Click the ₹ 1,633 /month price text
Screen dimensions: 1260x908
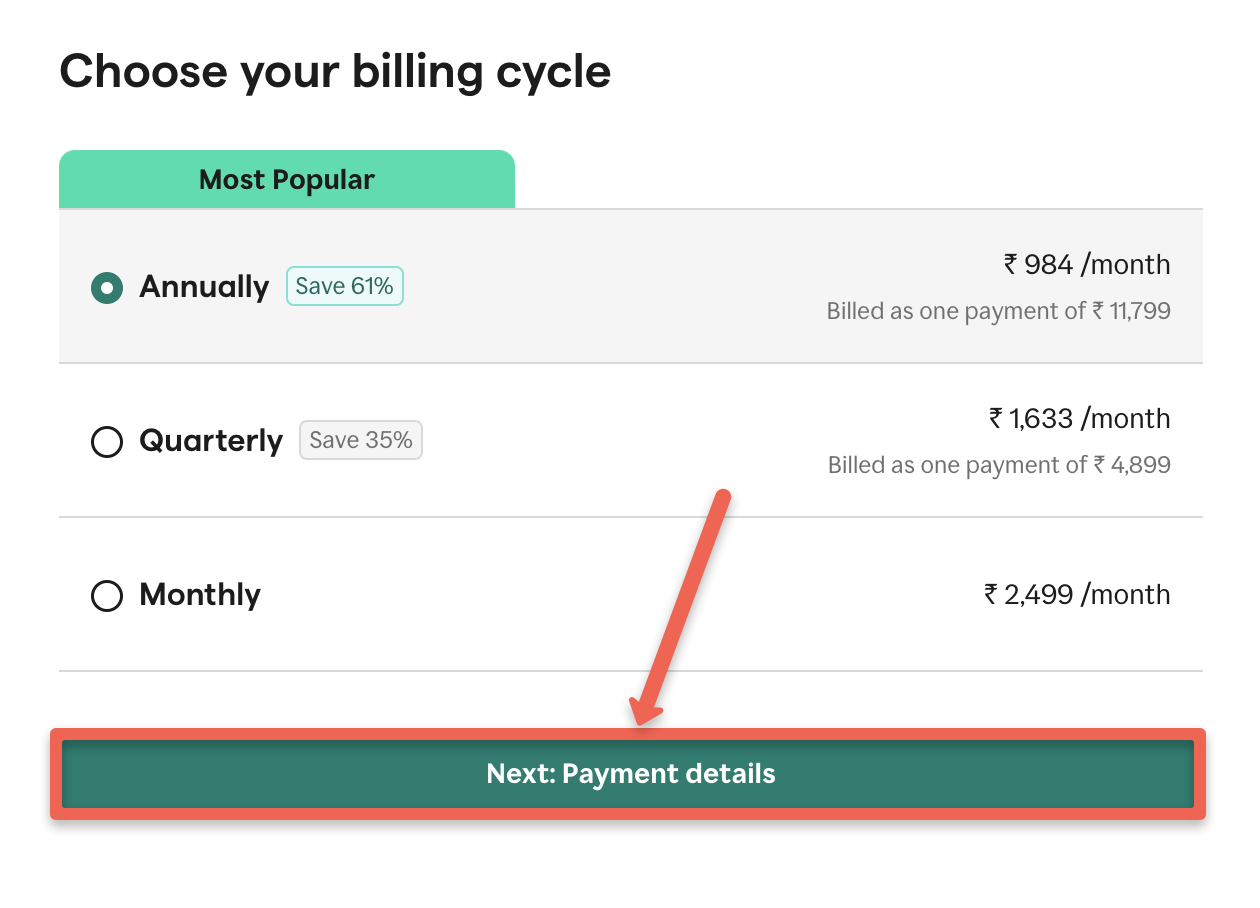click(1078, 418)
